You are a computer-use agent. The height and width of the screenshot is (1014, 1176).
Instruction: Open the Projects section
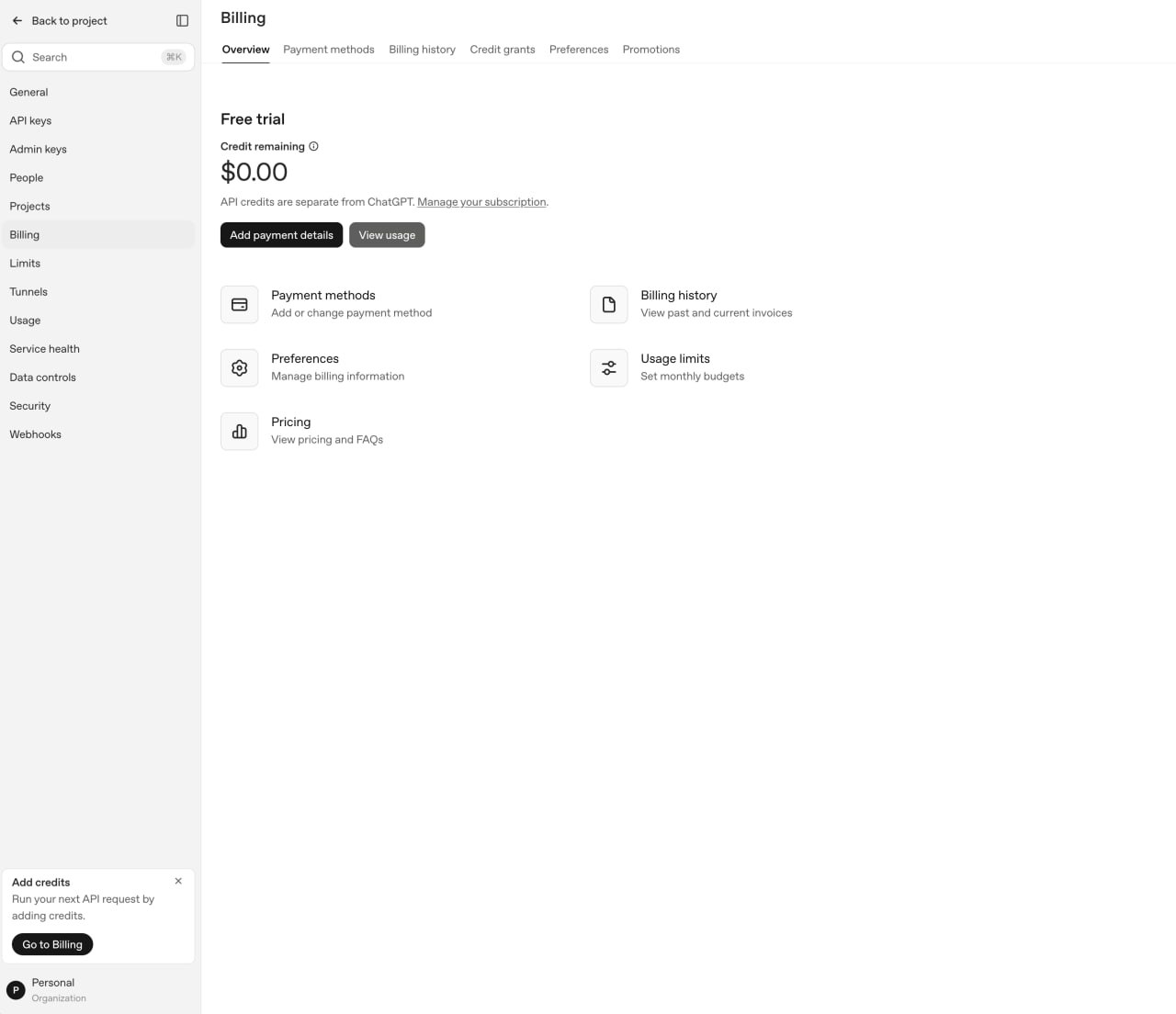[x=98, y=206]
